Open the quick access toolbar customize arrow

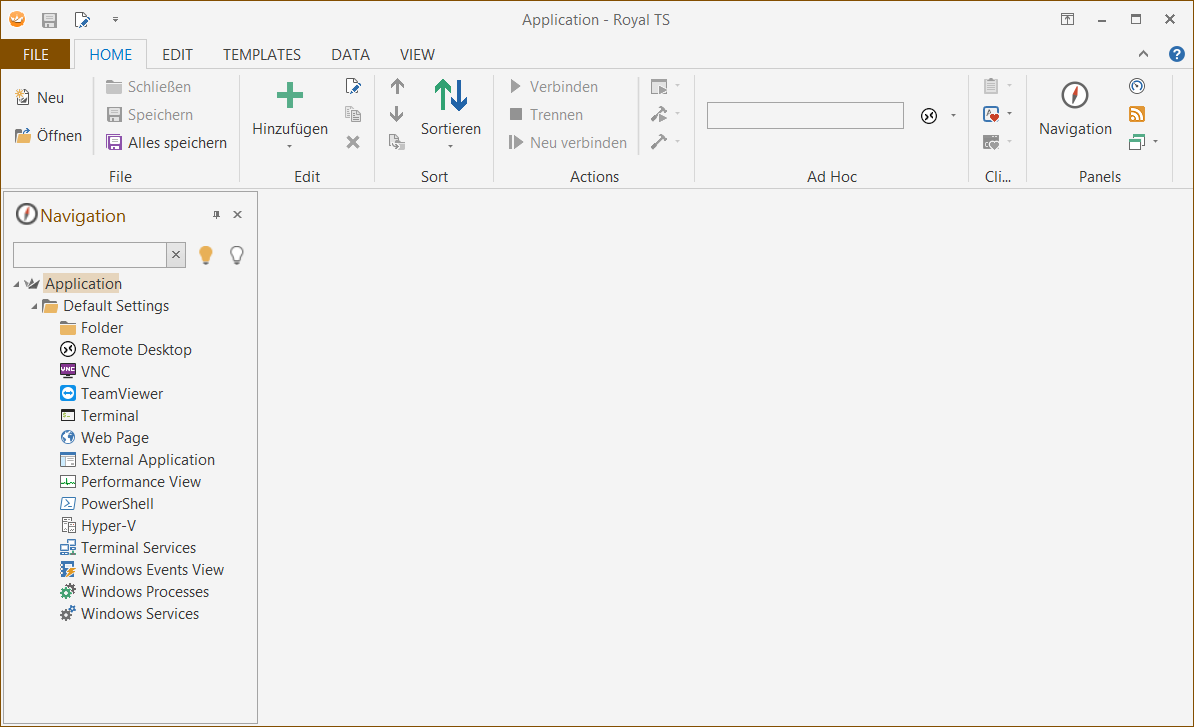pyautogui.click(x=116, y=20)
